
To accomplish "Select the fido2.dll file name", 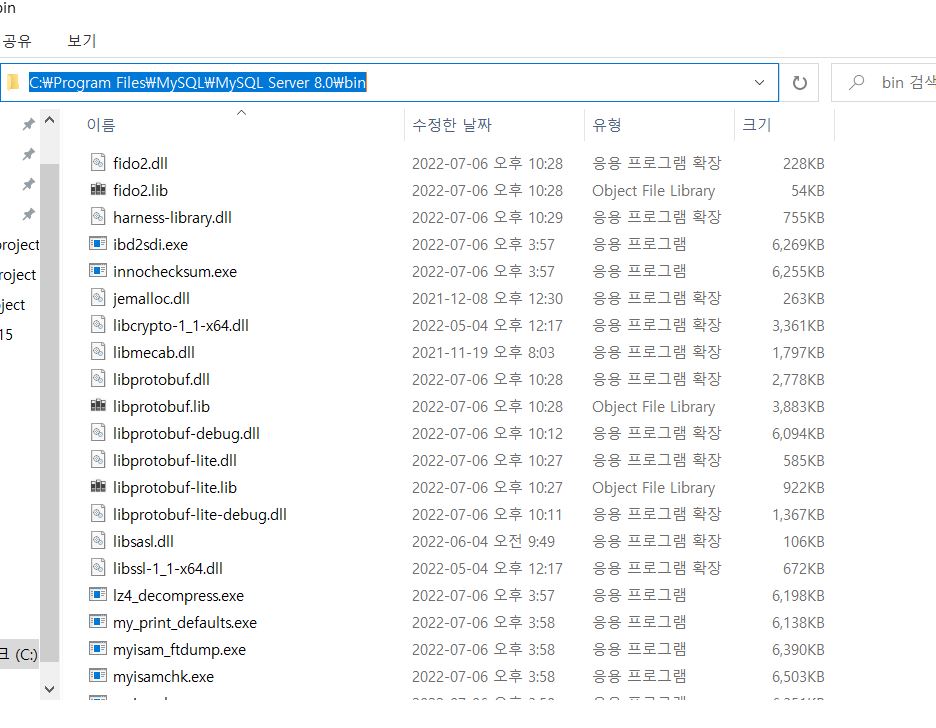I will (x=140, y=163).
